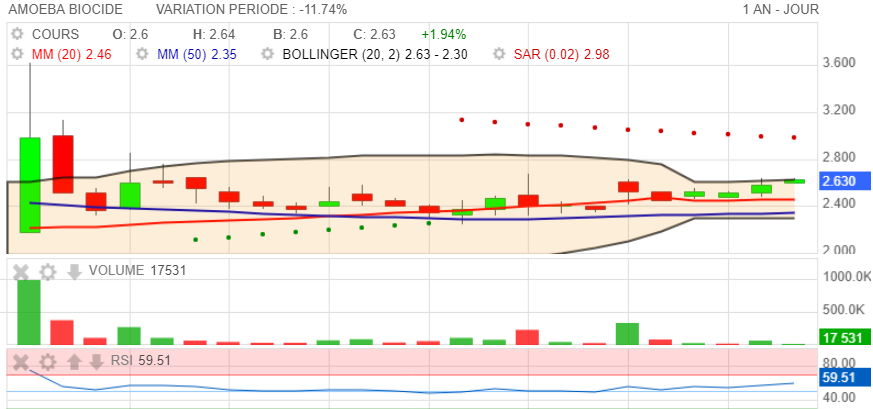Click the blue 2.630 current price badge

844,181
